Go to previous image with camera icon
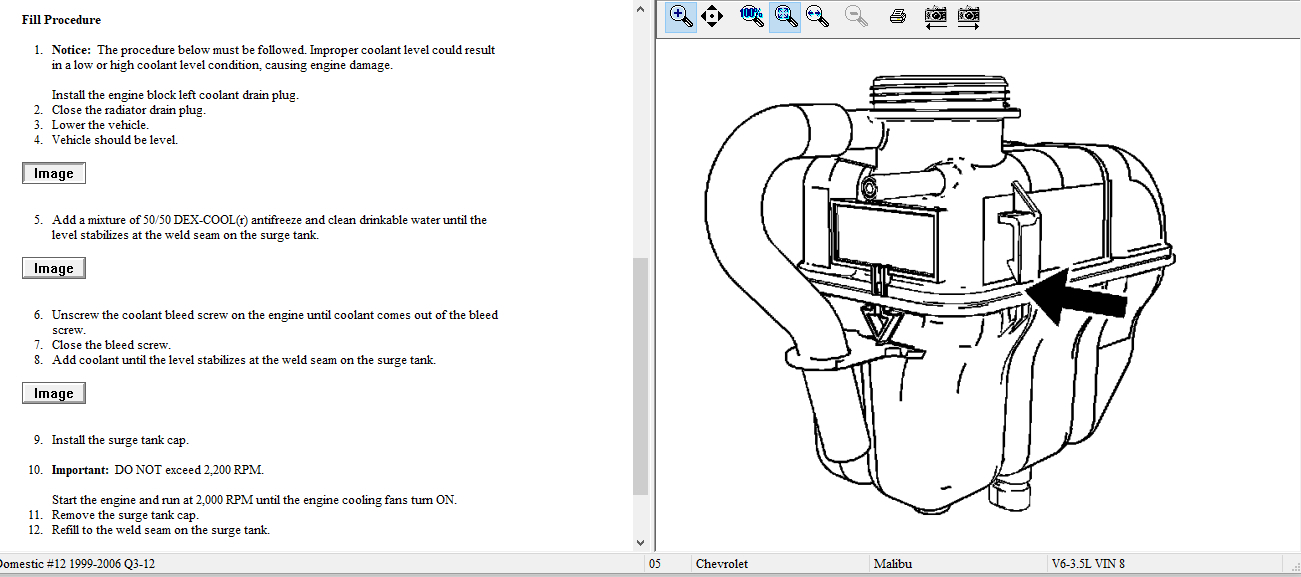The height and width of the screenshot is (577, 1301). pyautogui.click(x=935, y=16)
